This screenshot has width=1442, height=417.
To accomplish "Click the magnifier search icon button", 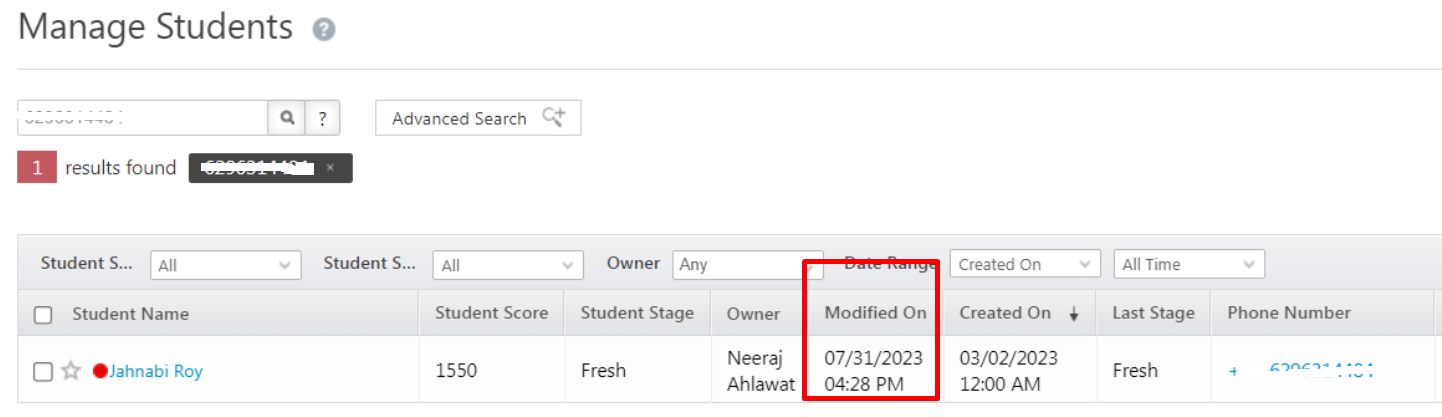I will click(286, 118).
